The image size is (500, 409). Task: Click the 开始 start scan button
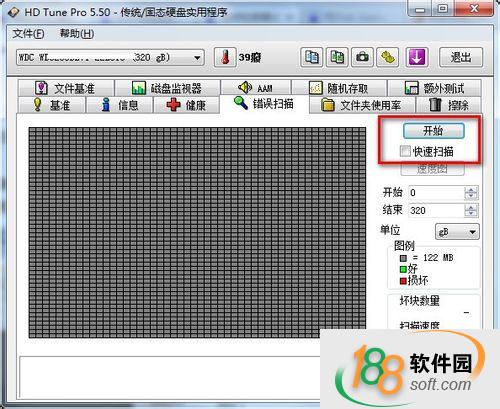coord(433,131)
